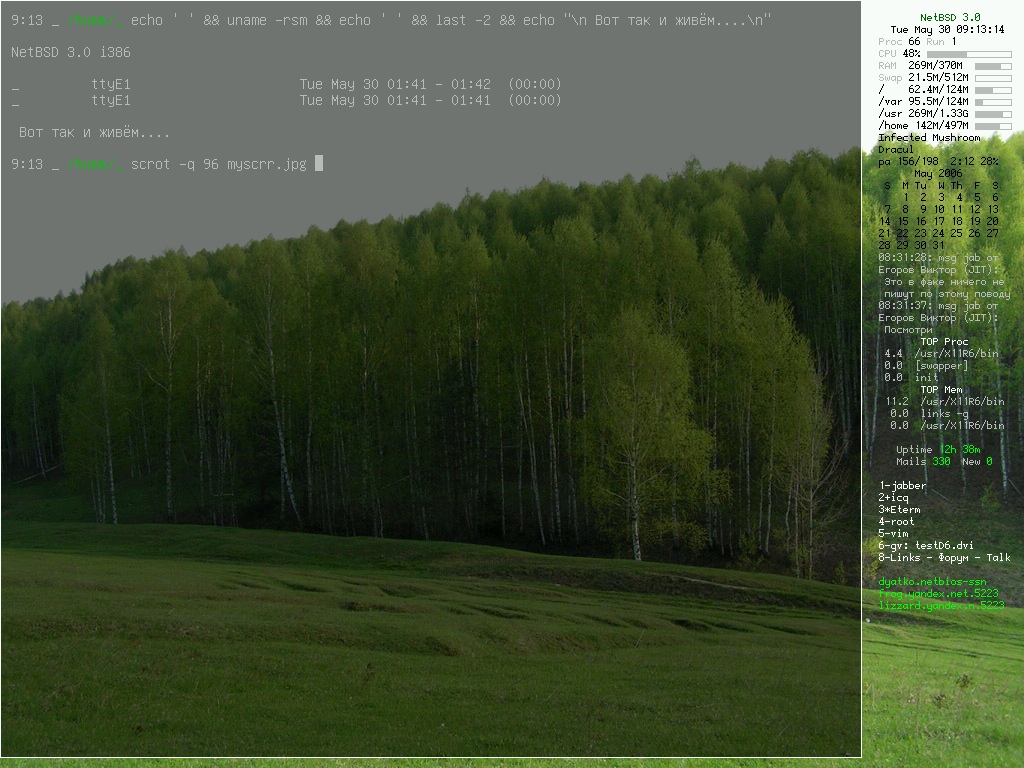Select the '4-root' window entry
This screenshot has width=1024, height=768.
(896, 521)
